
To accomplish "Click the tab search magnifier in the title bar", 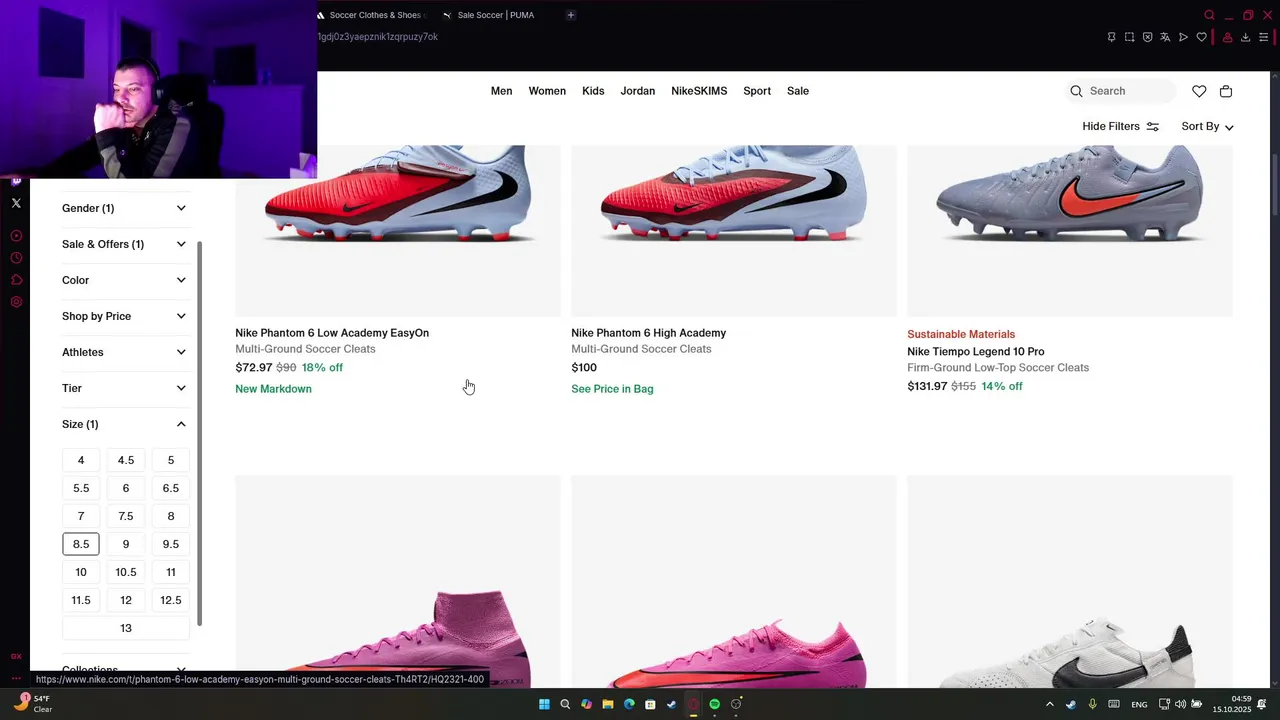I will [1209, 15].
